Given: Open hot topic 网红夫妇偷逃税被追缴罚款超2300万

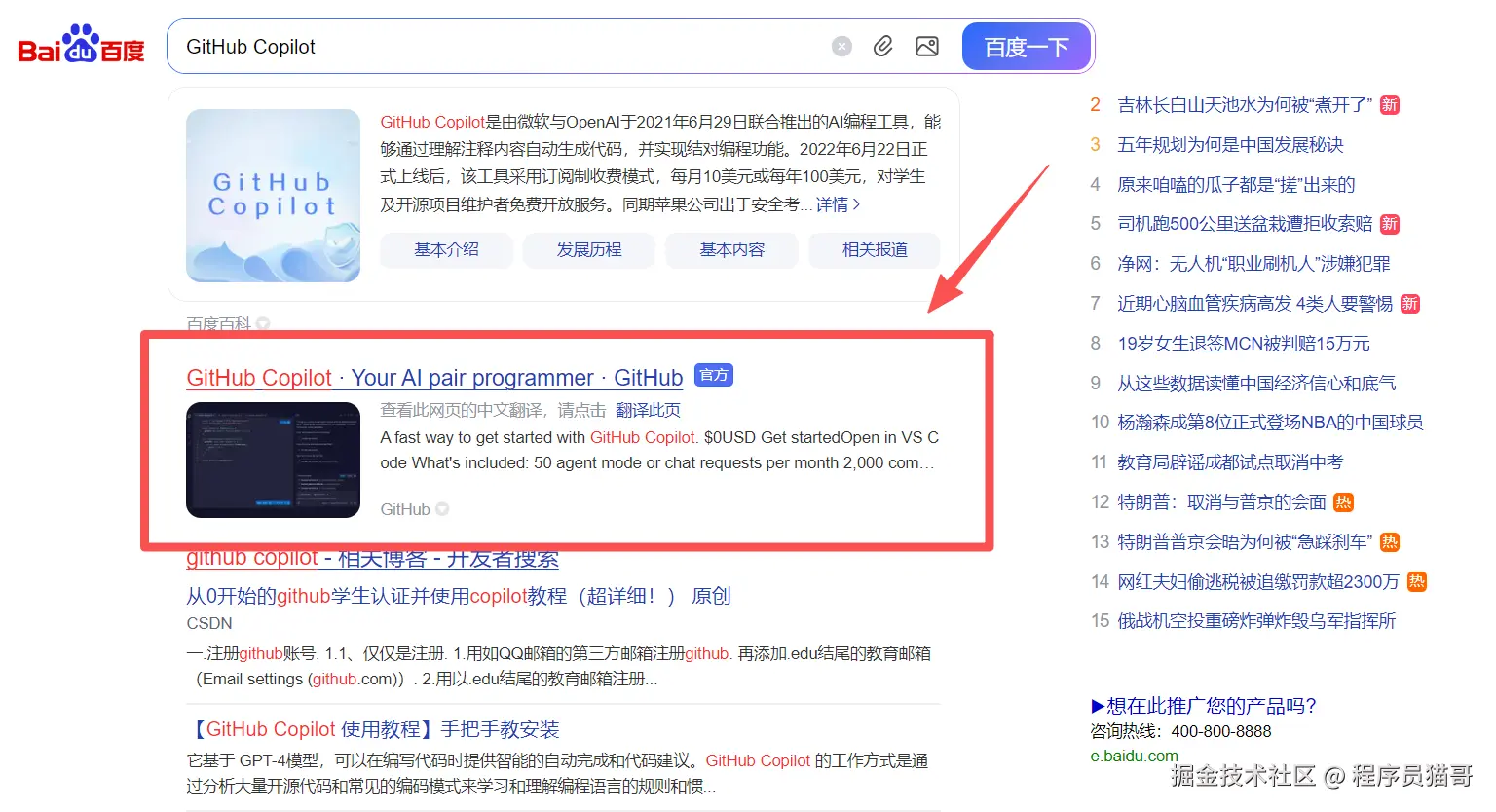Looking at the screenshot, I should [x=1258, y=582].
